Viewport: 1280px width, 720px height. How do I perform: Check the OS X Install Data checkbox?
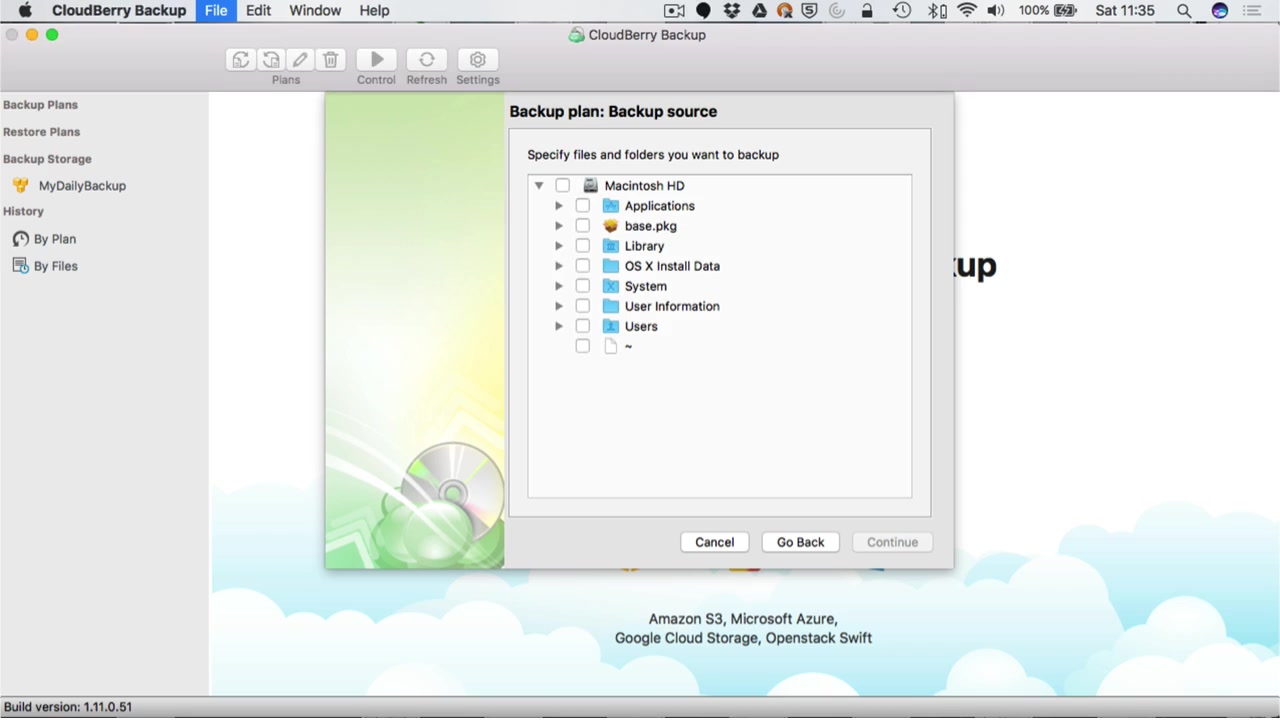tap(583, 266)
